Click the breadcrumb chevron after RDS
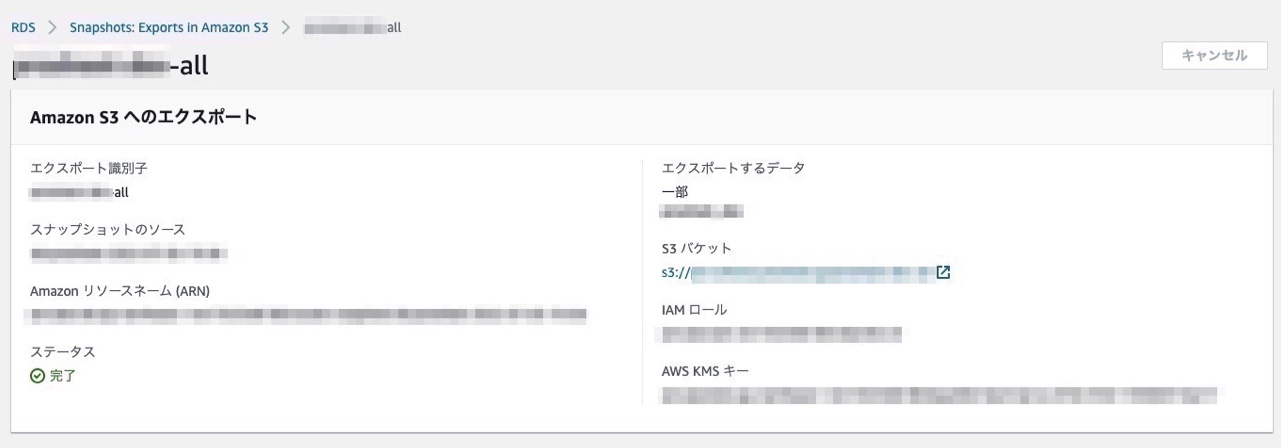1281x448 pixels. point(52,28)
